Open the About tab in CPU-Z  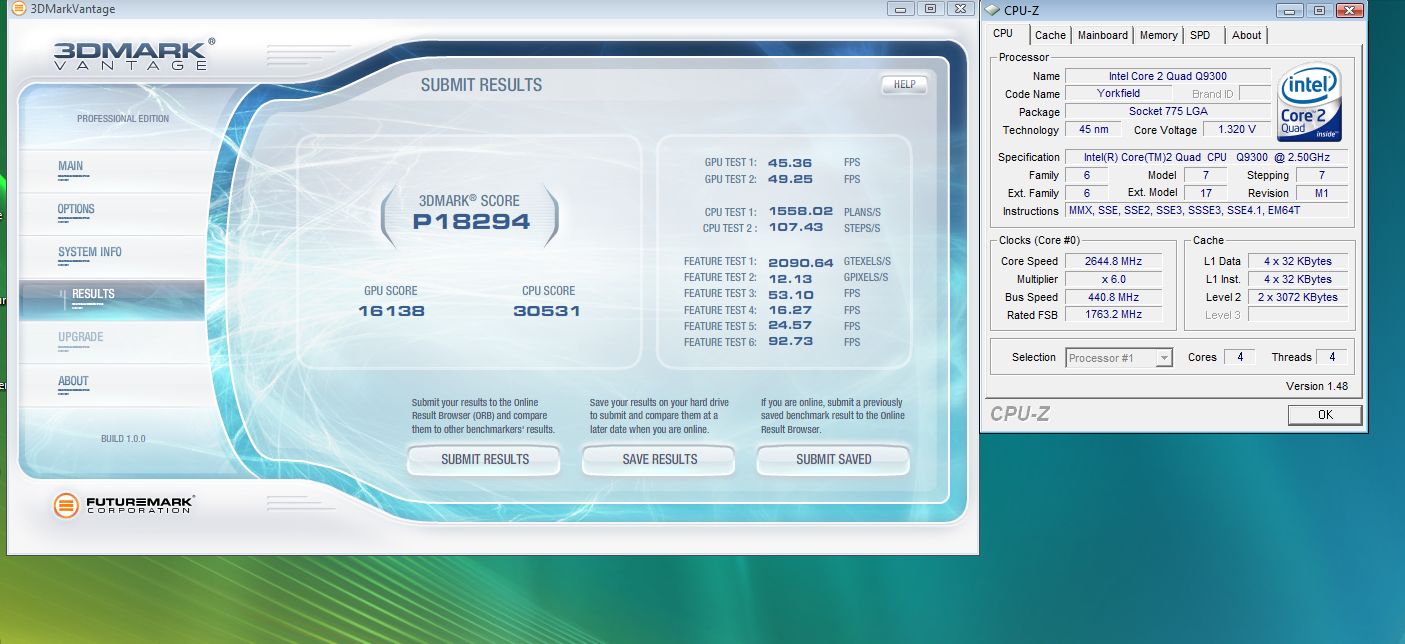[x=1246, y=35]
